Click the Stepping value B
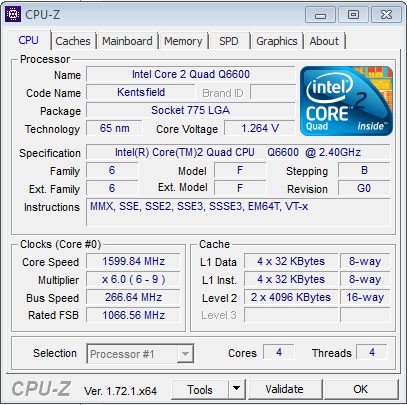This screenshot has width=407, height=405. point(364,170)
